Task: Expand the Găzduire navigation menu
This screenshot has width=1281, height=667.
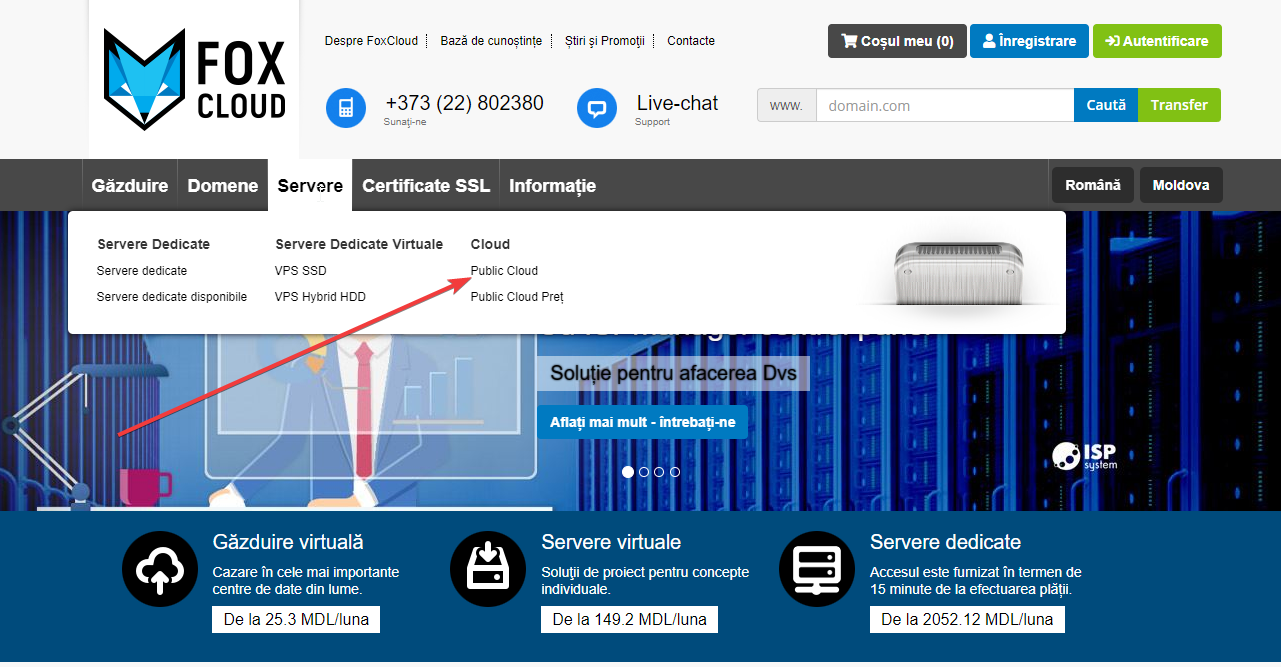Action: (130, 186)
